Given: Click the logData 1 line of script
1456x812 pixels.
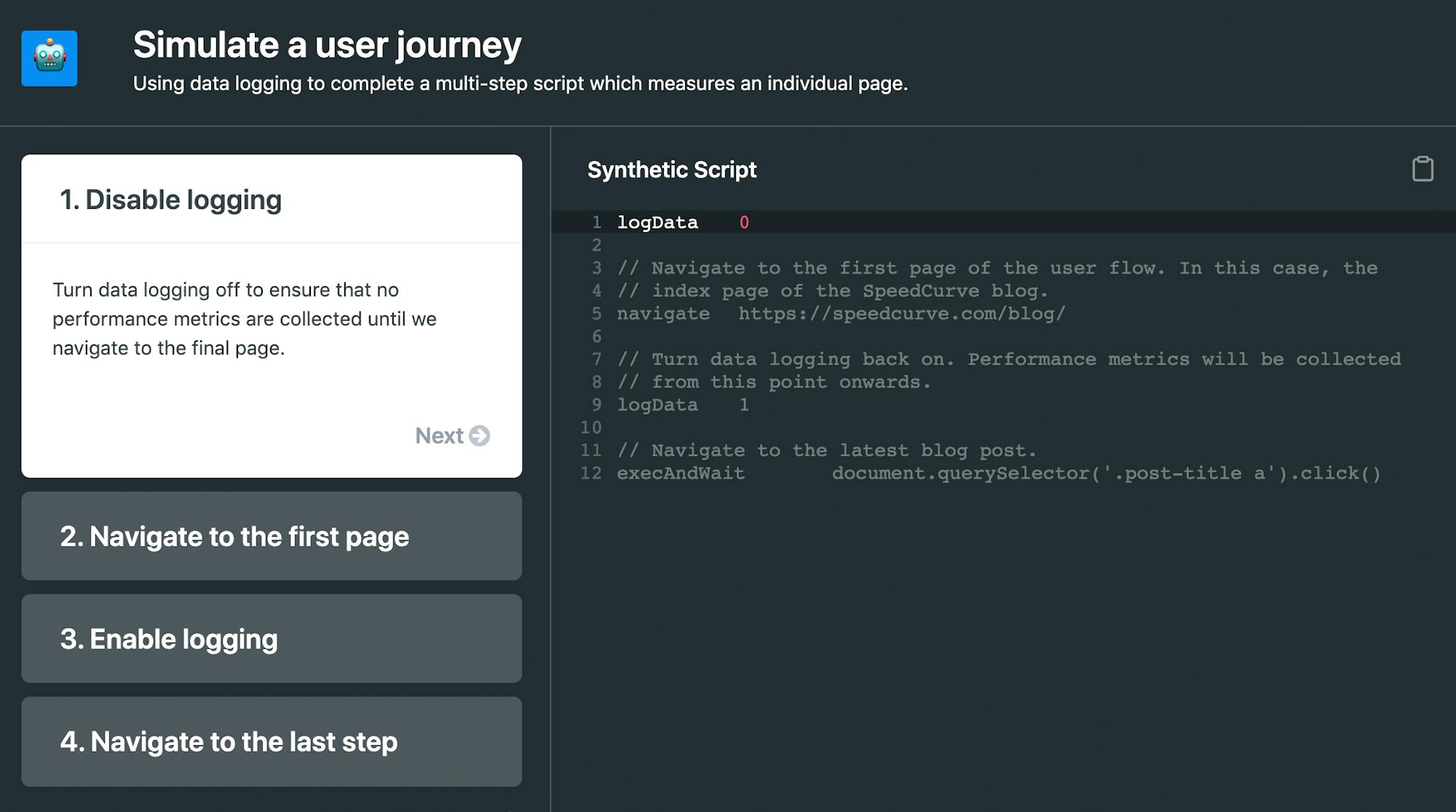Looking at the screenshot, I should tap(682, 405).
